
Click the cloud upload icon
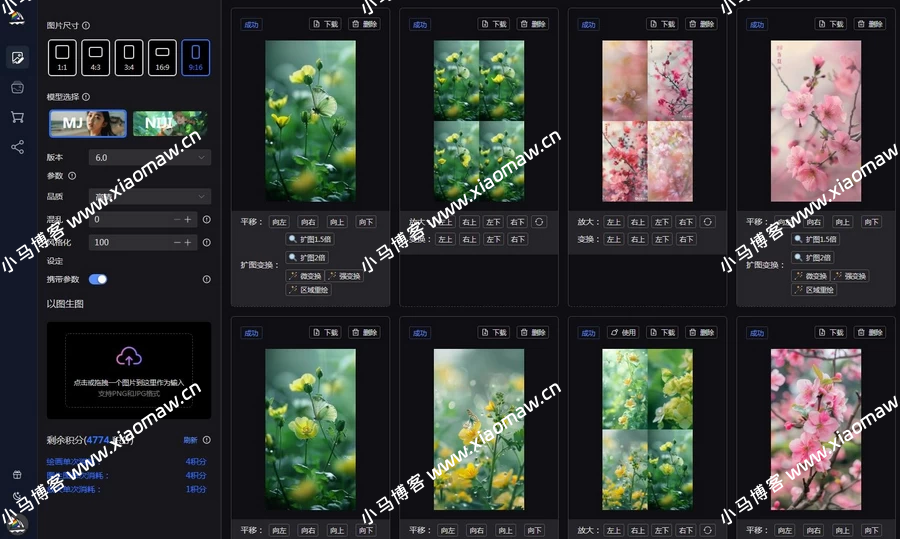[128, 357]
